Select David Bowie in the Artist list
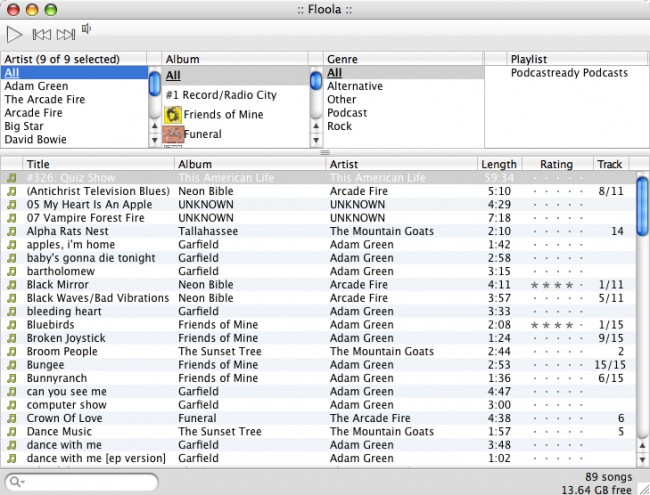This screenshot has width=650, height=495. (x=36, y=140)
